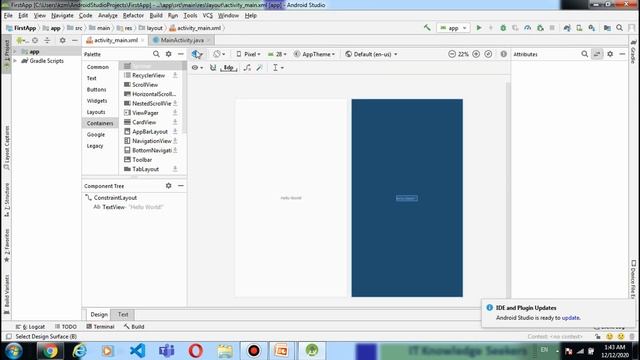Click the Make Project hammer icon
Viewport: 640px width, 360px height.
427,28
